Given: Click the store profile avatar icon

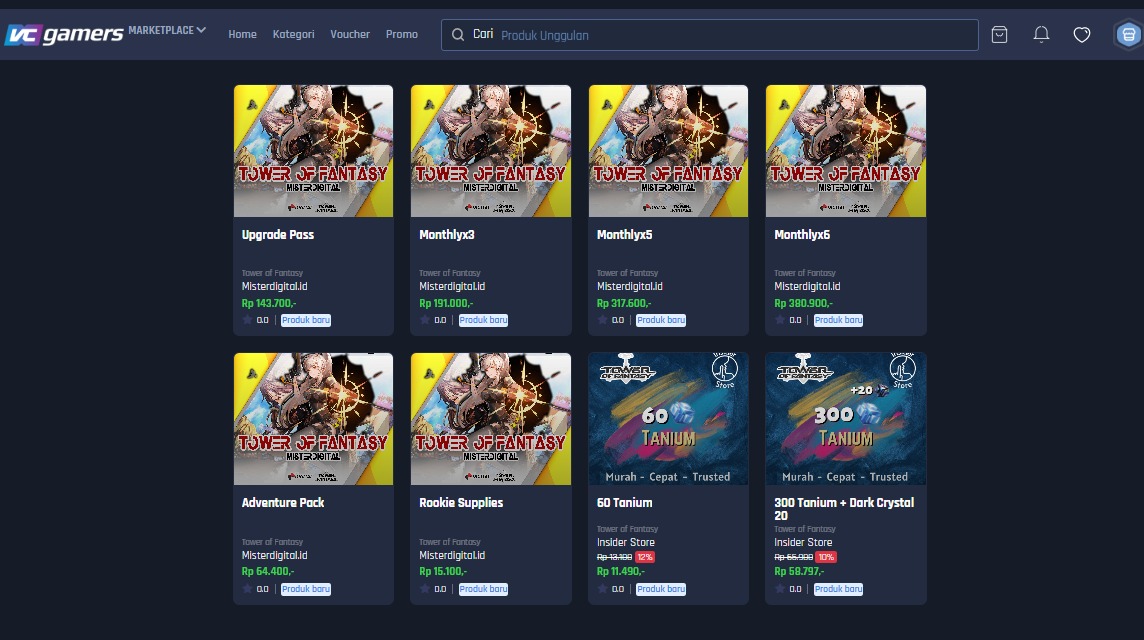Looking at the screenshot, I should coord(1128,35).
